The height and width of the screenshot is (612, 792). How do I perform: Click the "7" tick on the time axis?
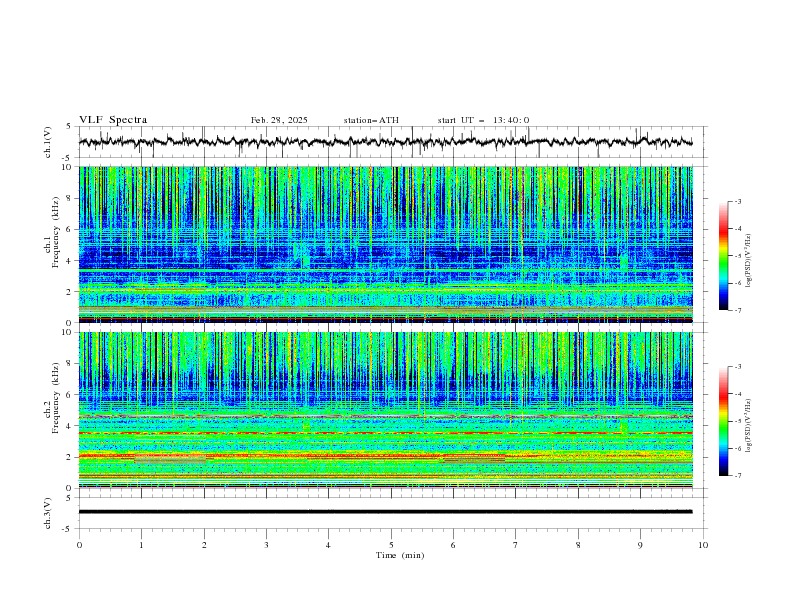pyautogui.click(x=516, y=545)
